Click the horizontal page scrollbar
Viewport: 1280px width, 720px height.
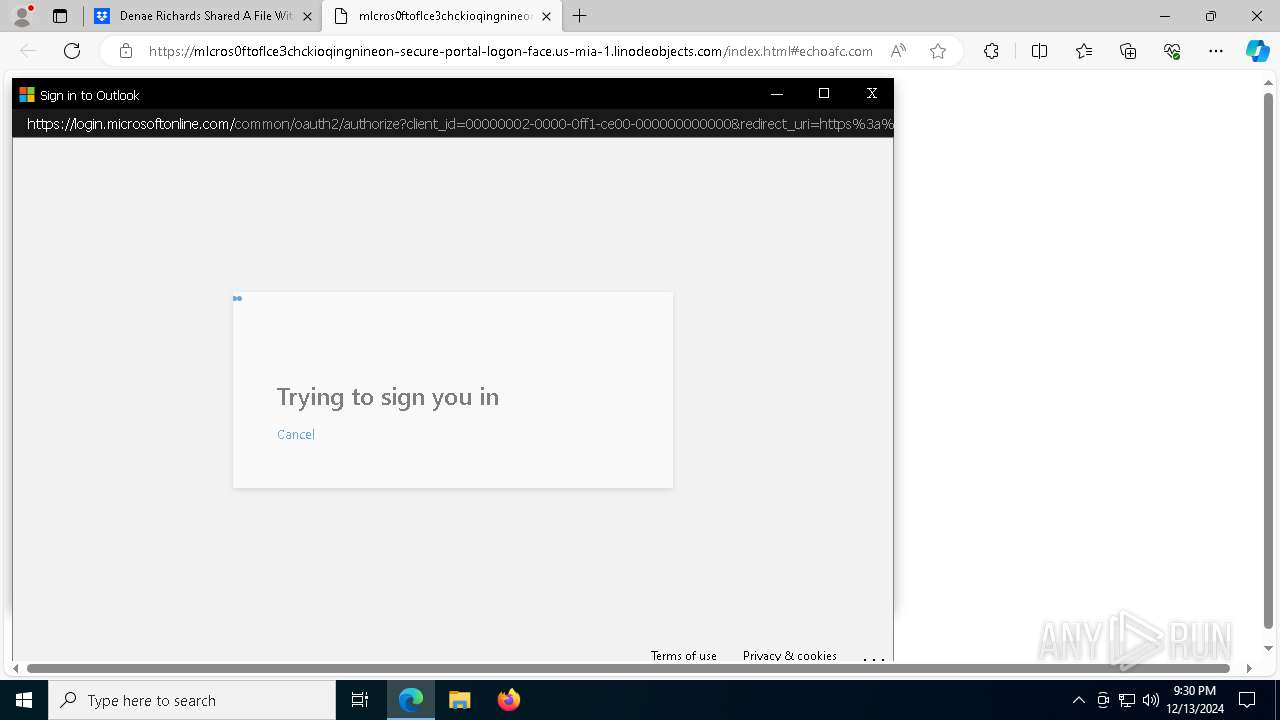[x=628, y=668]
